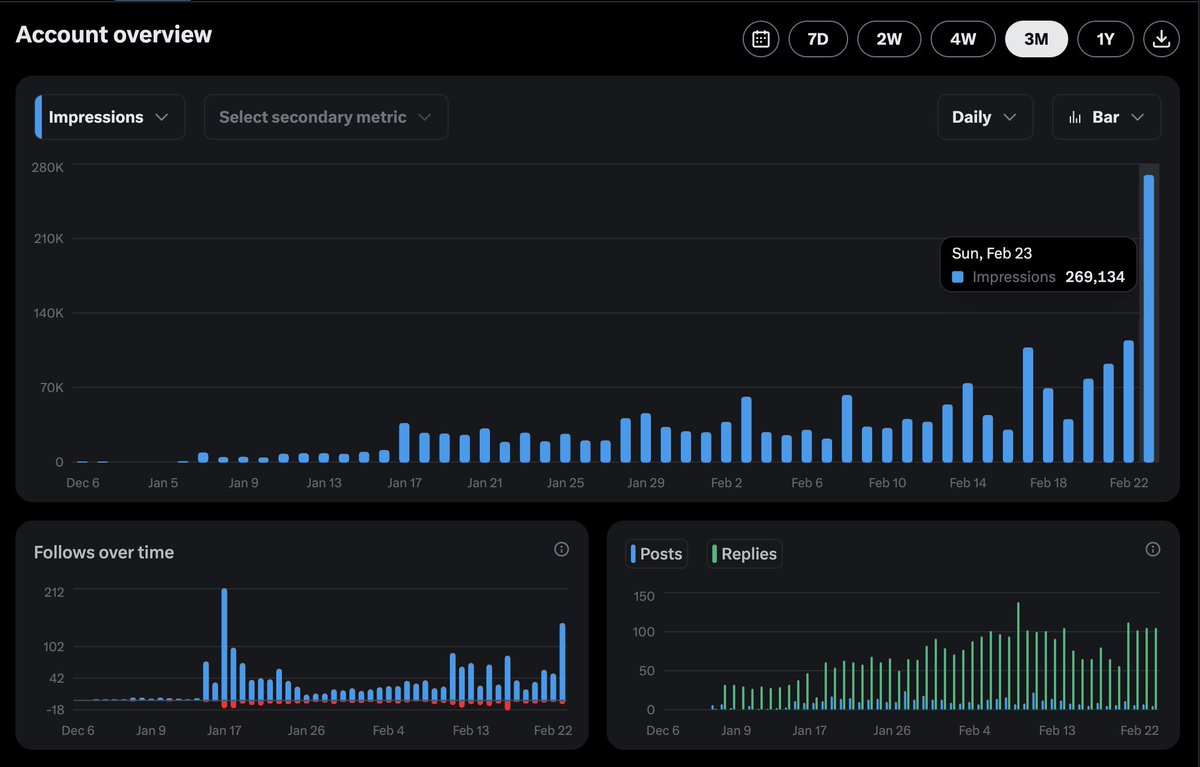Toggle the Posts legend filter
This screenshot has height=767, width=1200.
point(656,553)
